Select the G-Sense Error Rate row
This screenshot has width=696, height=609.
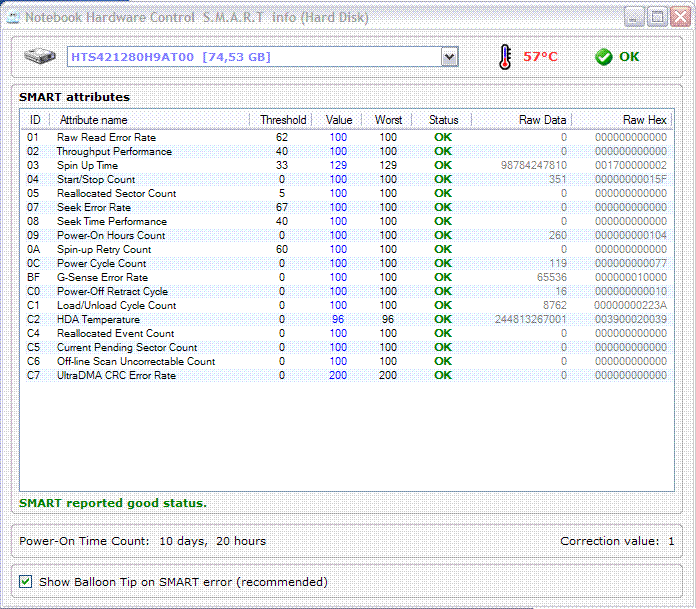coord(347,277)
